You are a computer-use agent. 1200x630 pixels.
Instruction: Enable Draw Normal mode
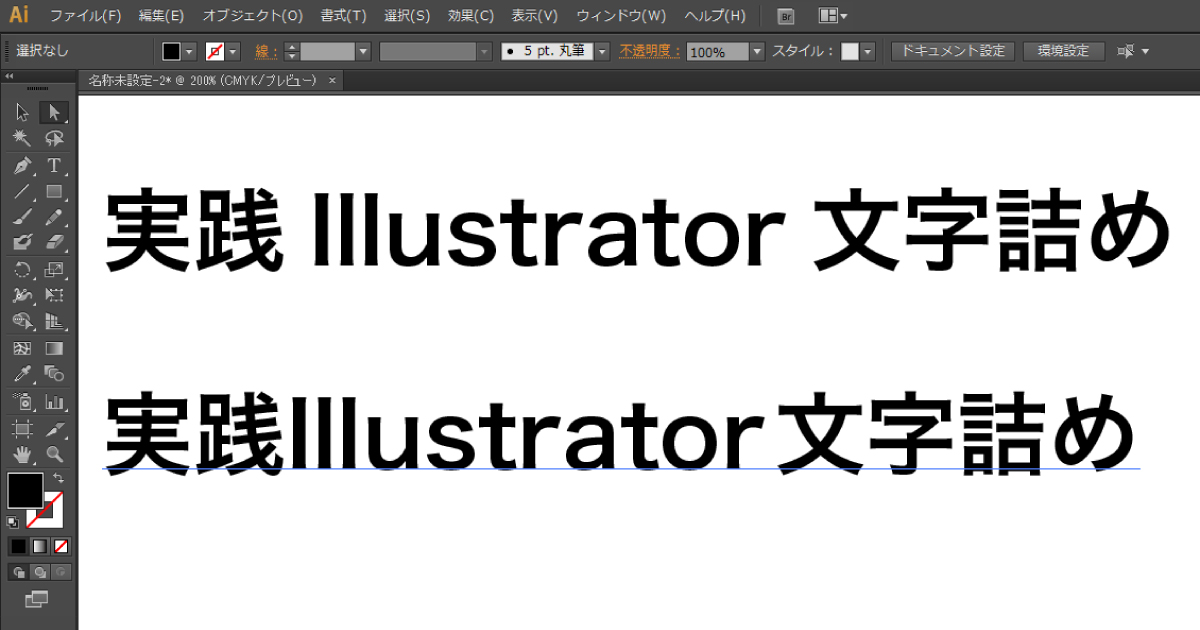click(18, 572)
